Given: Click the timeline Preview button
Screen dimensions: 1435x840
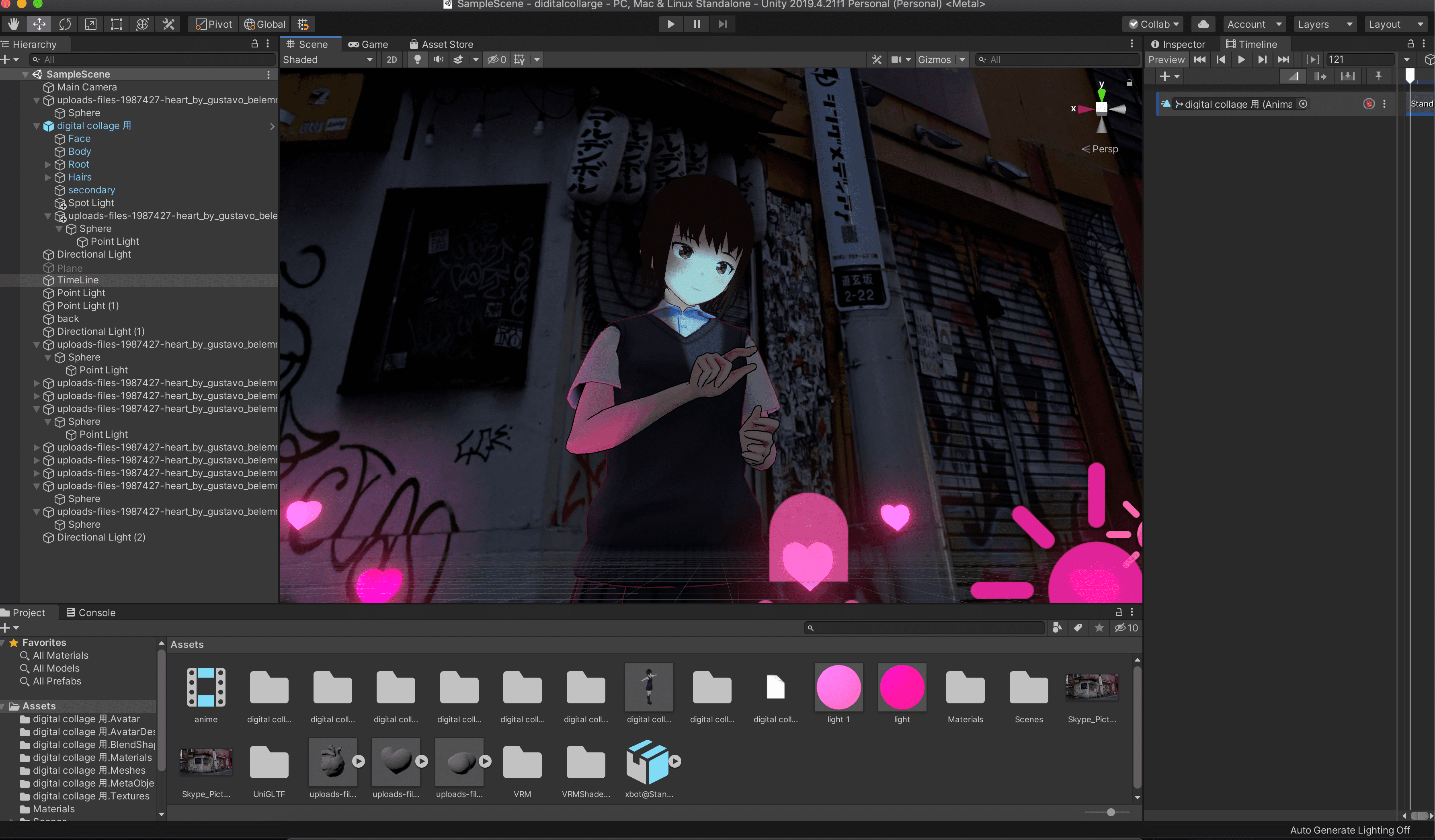Looking at the screenshot, I should pyautogui.click(x=1166, y=59).
